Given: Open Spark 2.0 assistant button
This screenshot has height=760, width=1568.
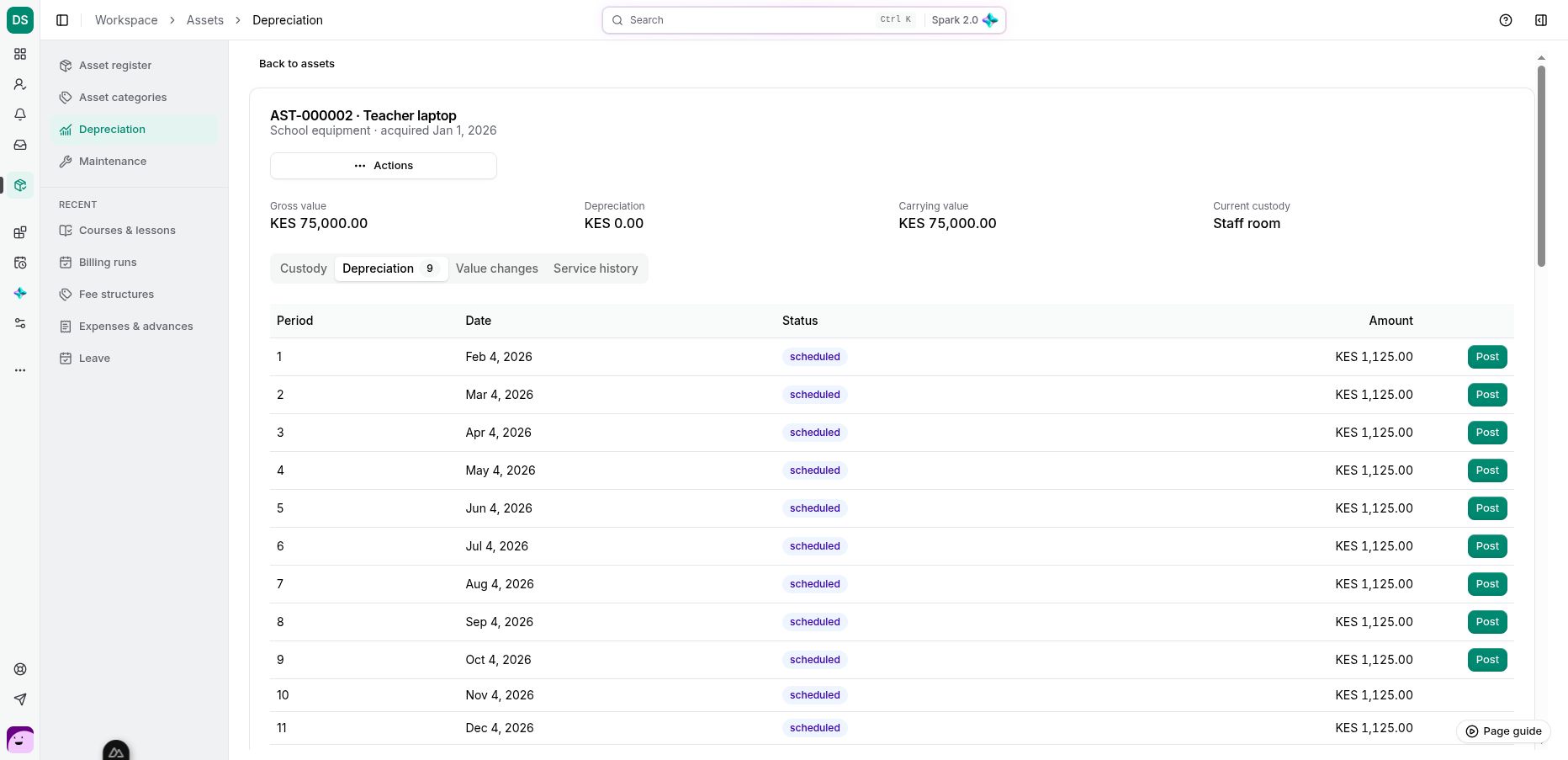Looking at the screenshot, I should point(964,20).
